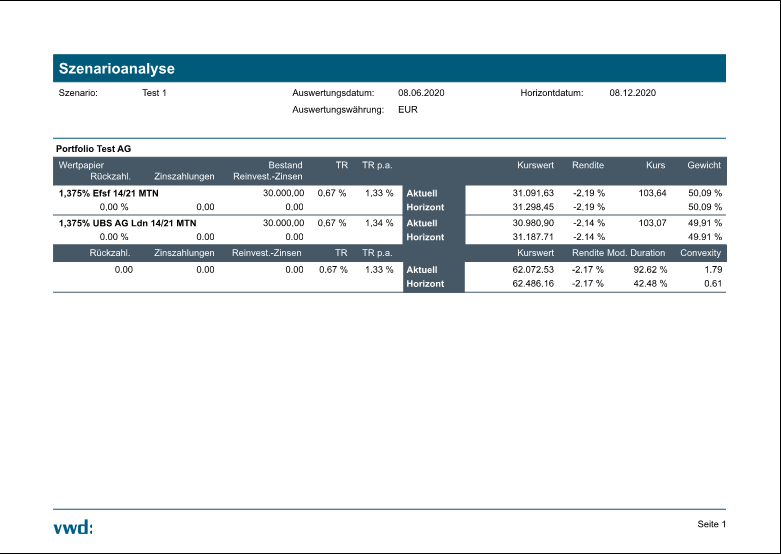Click the Portfolio Test AG heading
The width and height of the screenshot is (781, 554).
94,148
